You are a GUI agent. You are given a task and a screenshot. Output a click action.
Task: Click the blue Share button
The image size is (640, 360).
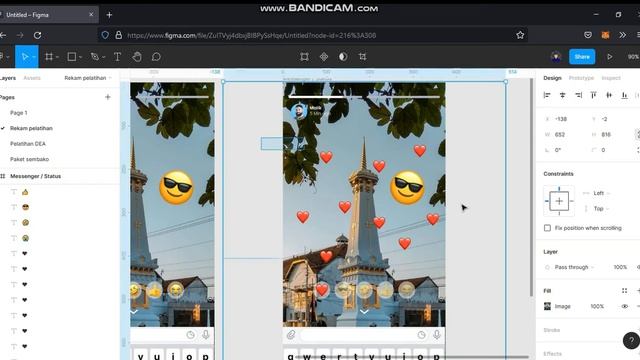(x=582, y=57)
